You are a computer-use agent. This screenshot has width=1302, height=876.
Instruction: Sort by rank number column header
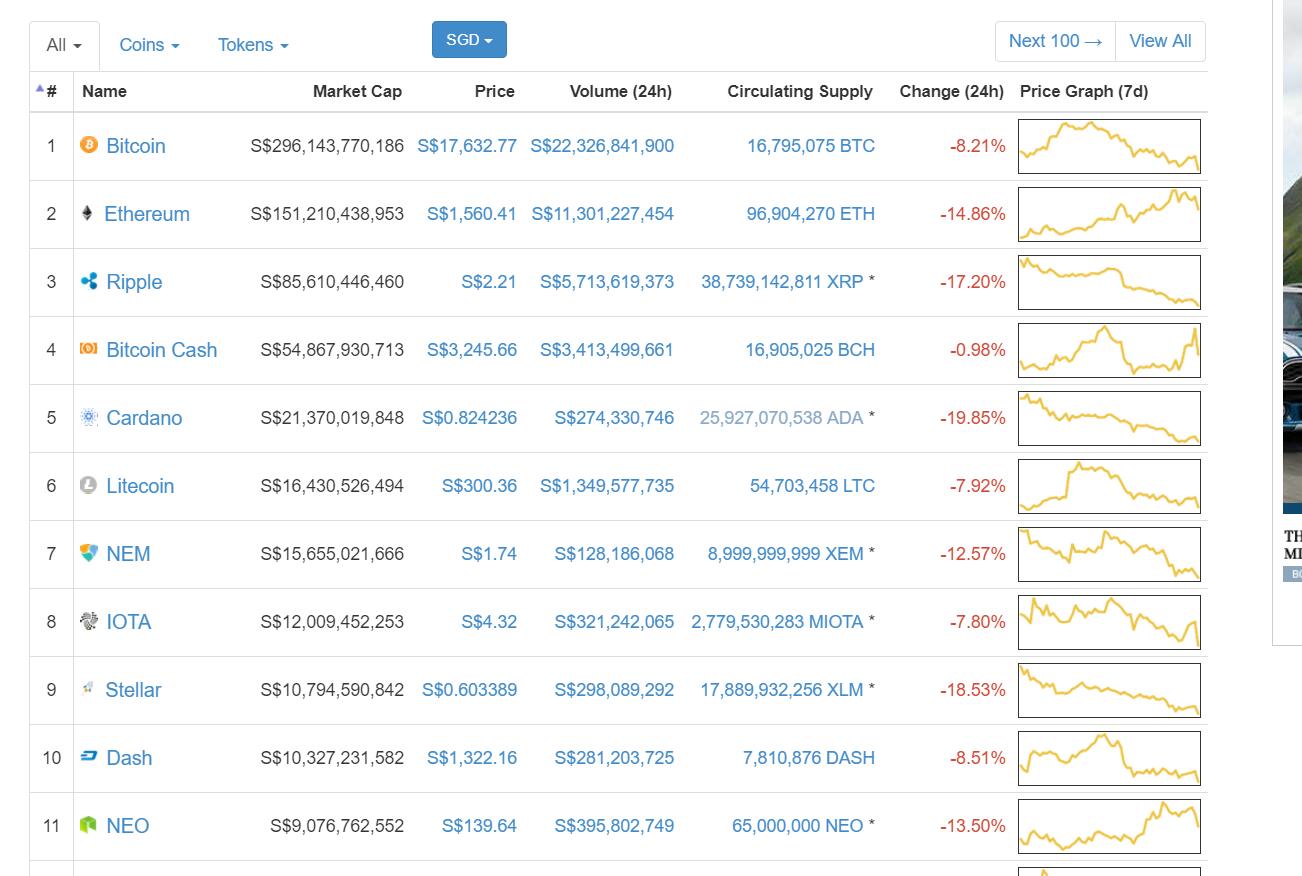[x=51, y=91]
